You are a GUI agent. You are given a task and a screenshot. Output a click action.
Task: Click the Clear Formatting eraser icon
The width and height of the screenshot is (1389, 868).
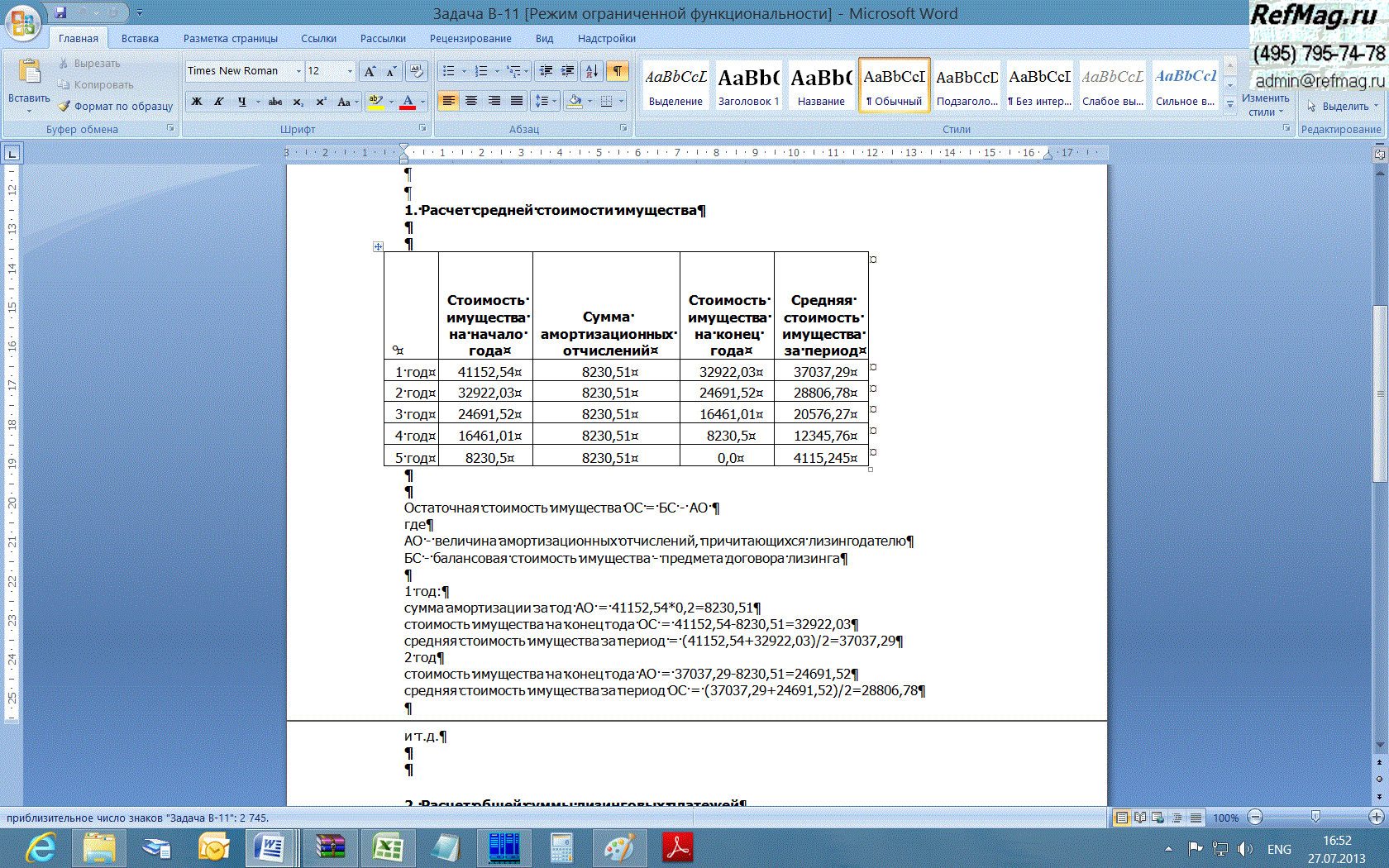417,71
